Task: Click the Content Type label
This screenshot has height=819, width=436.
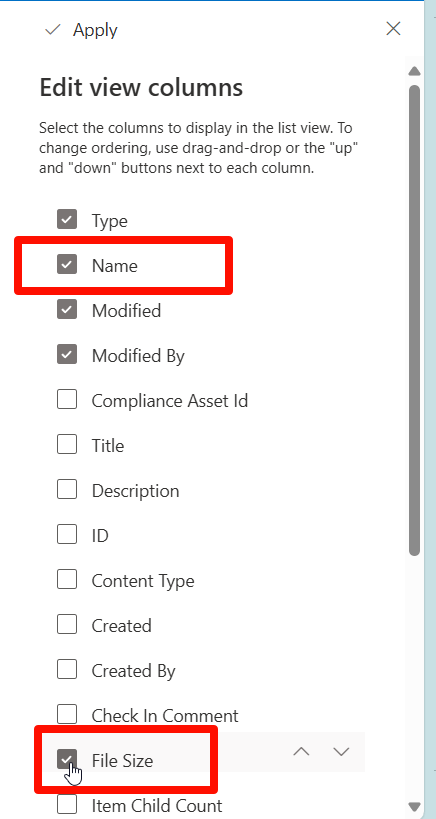Action: point(143,581)
